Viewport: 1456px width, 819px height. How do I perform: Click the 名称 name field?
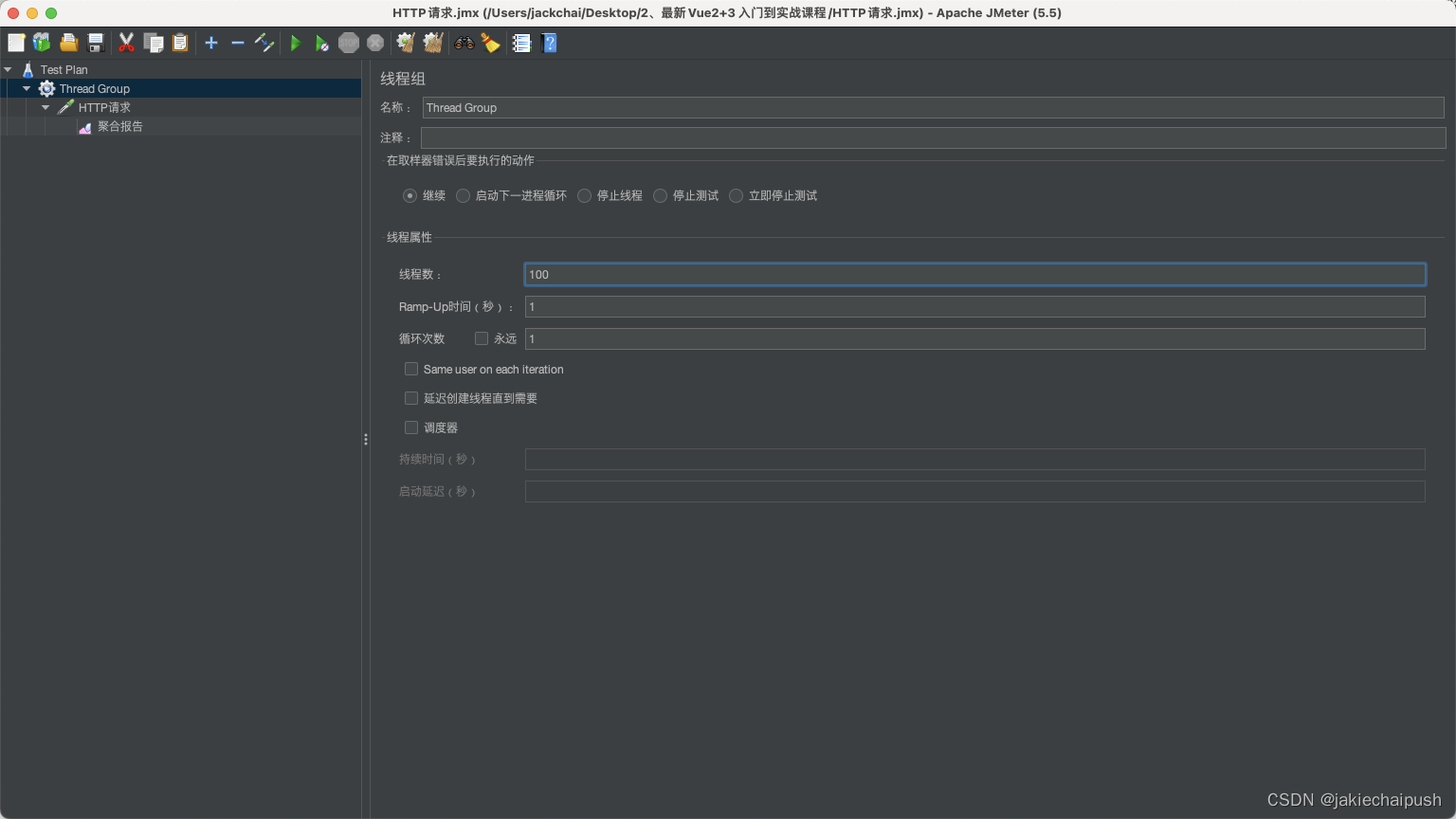point(933,107)
